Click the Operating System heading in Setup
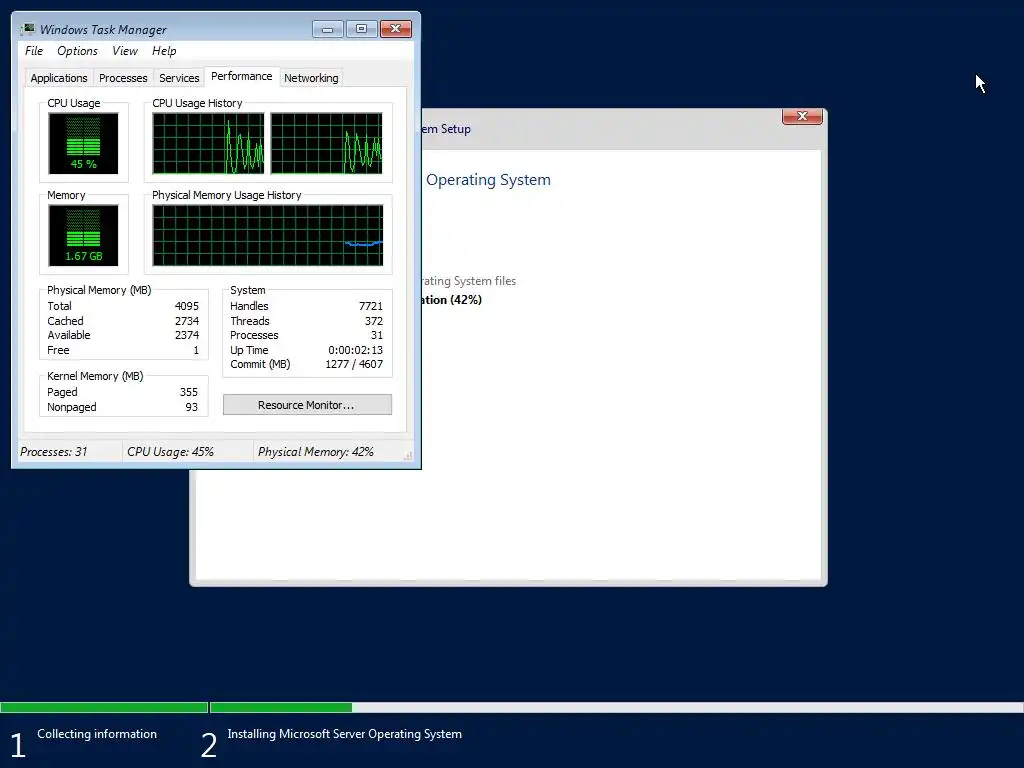The image size is (1024, 768). pos(488,180)
